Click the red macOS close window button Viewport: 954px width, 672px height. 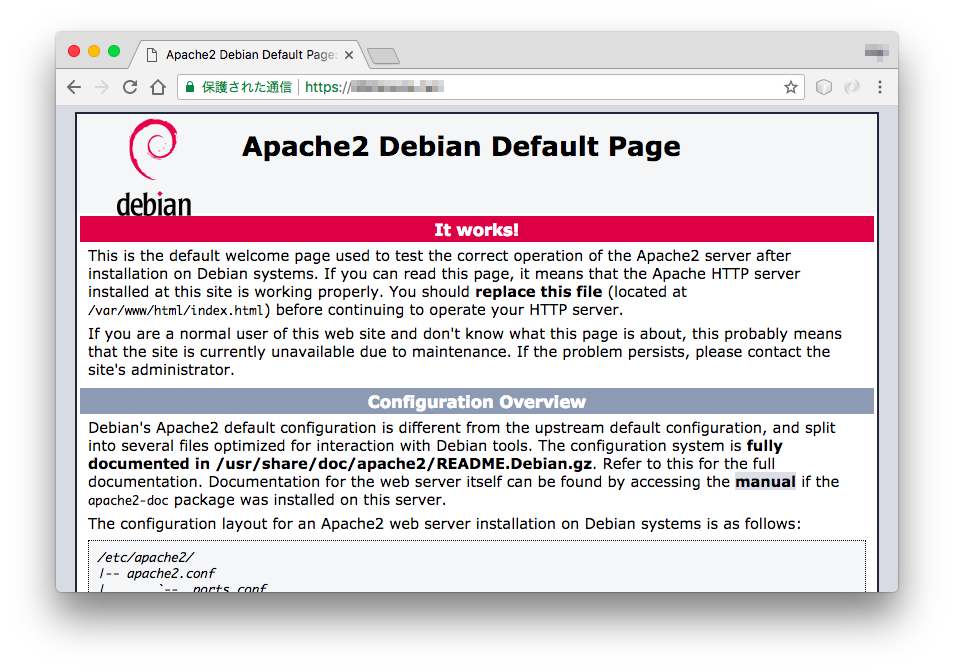coord(74,51)
